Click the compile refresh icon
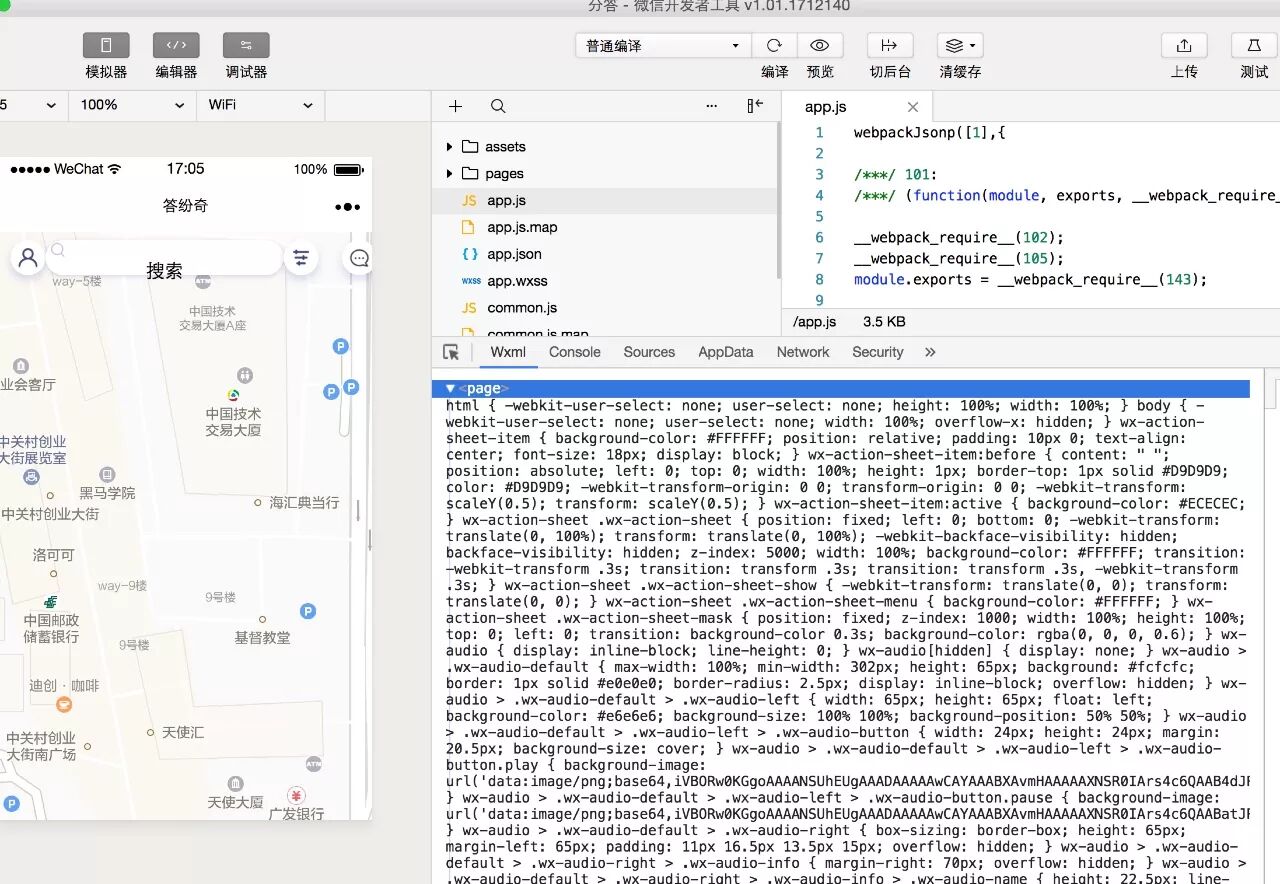The width and height of the screenshot is (1280, 884). click(774, 45)
